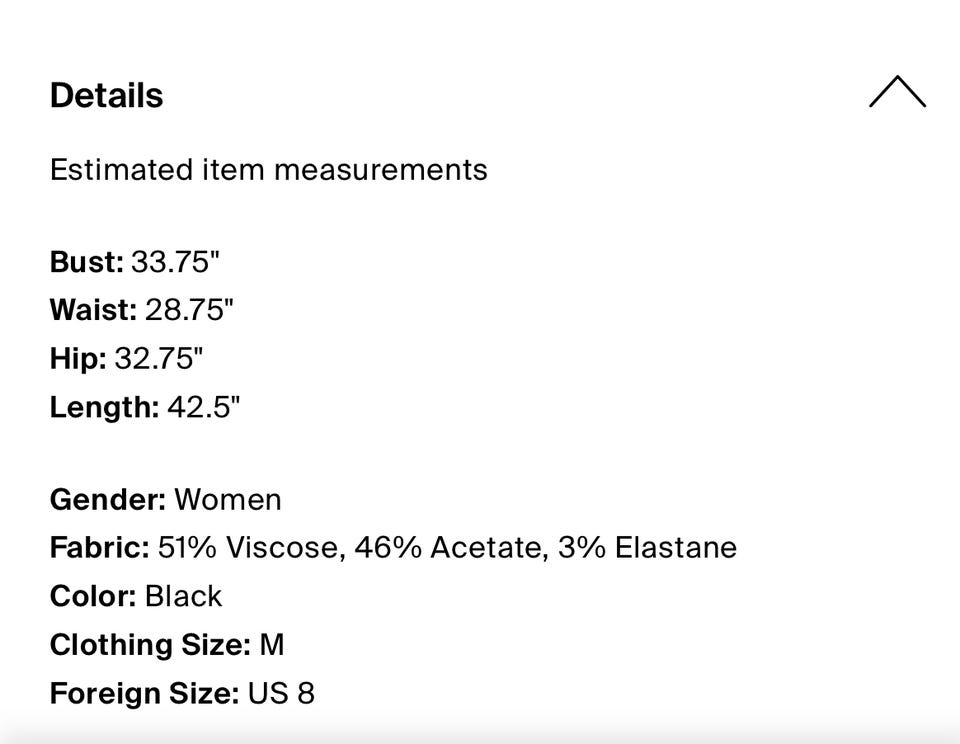This screenshot has height=744, width=960.
Task: Click the 51% Viscose fabric text
Action: click(x=248, y=548)
